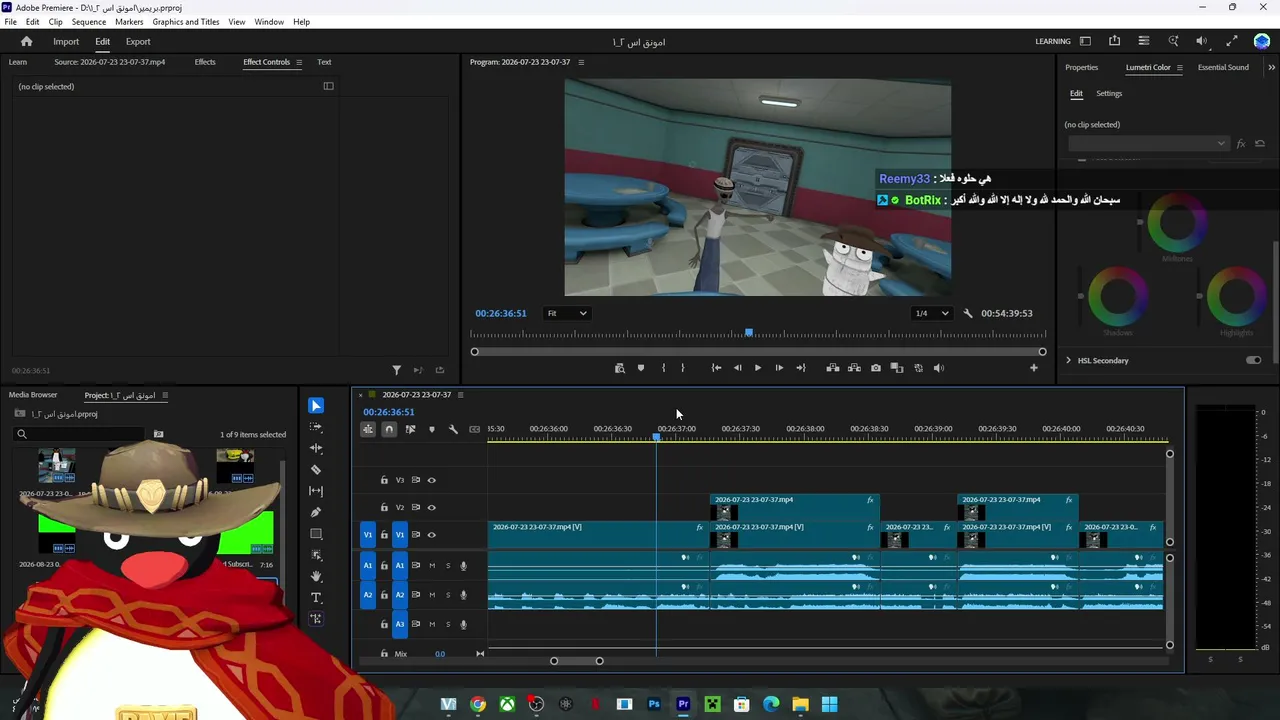Select the Slip tool
The width and height of the screenshot is (1280, 720).
click(316, 491)
